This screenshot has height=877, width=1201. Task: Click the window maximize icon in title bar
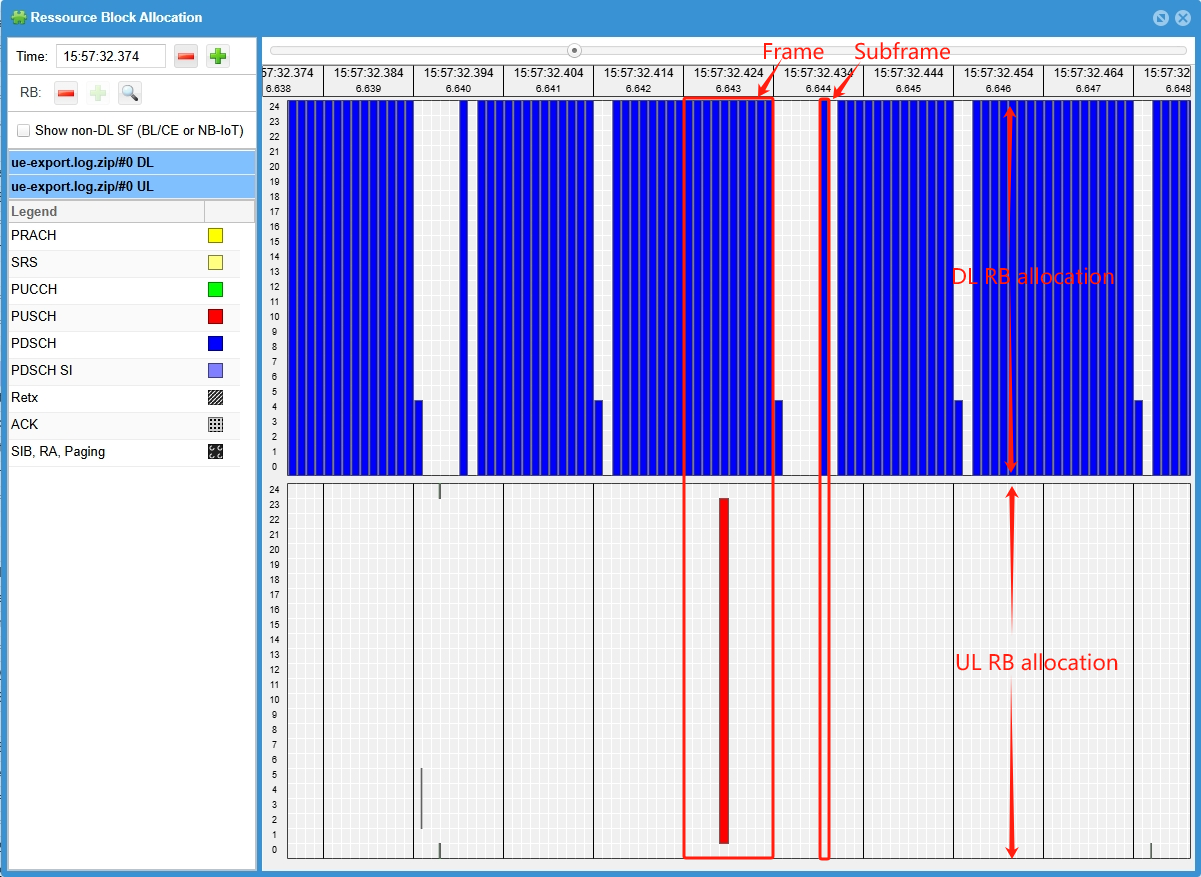pos(1160,17)
